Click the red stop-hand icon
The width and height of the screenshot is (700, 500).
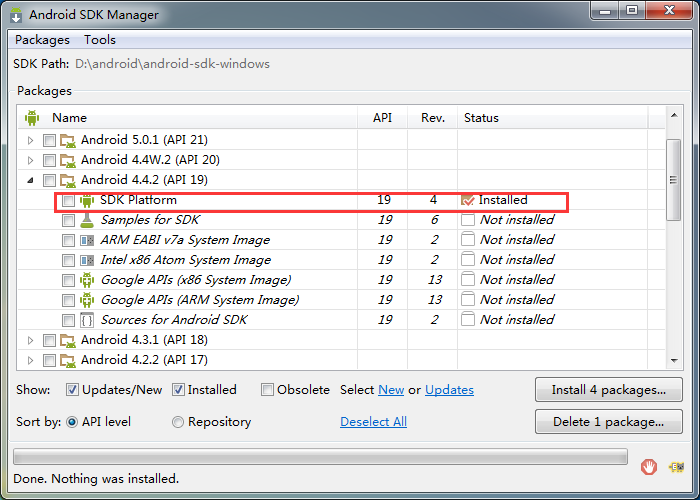(x=649, y=466)
